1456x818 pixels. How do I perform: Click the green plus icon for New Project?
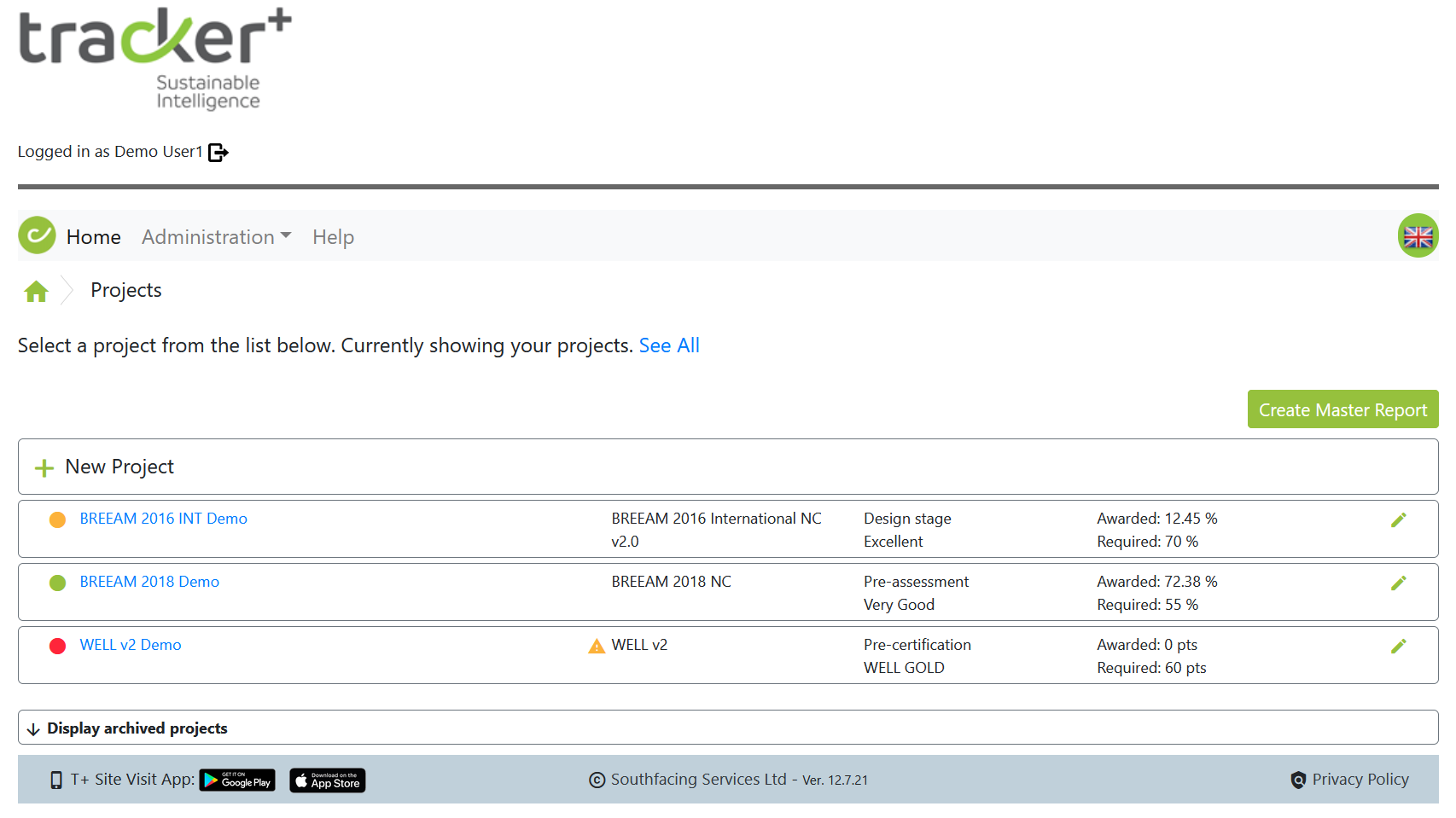coord(44,468)
